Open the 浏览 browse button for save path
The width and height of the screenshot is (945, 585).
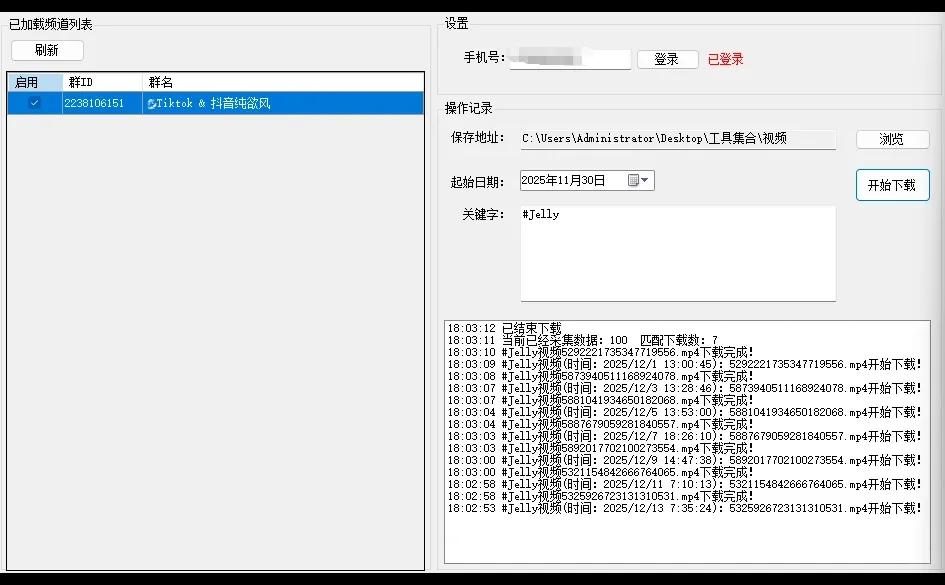point(891,139)
